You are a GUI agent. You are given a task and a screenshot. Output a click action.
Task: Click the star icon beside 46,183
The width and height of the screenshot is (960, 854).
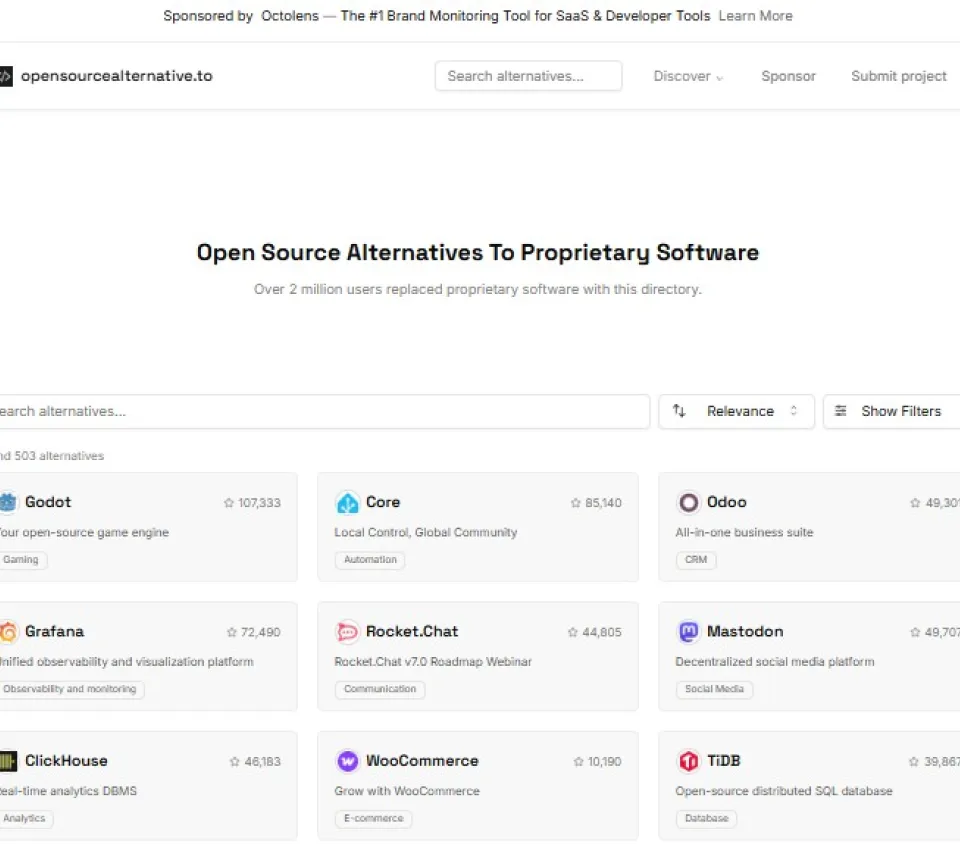[x=234, y=762]
